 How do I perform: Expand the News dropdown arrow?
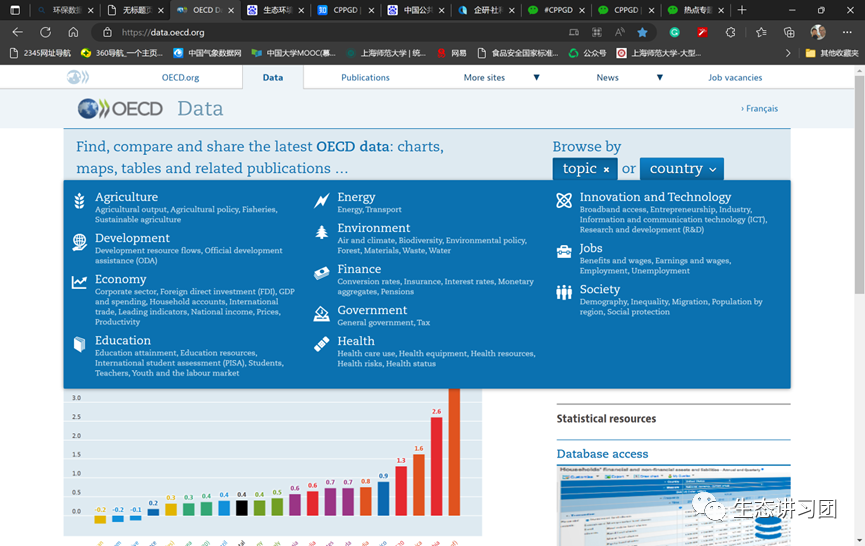(x=660, y=77)
